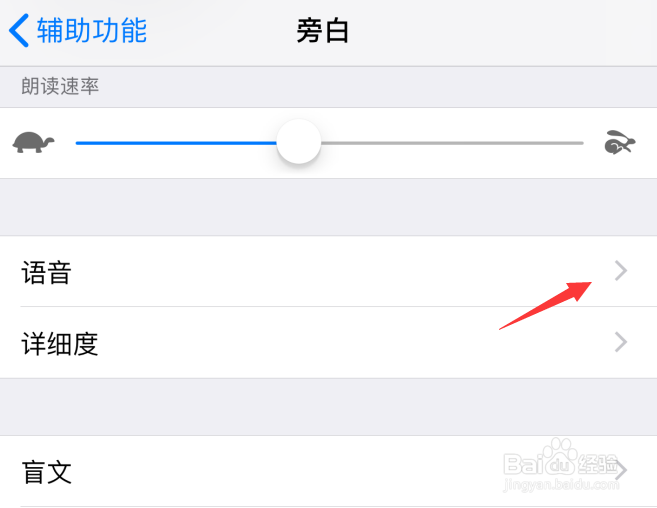Image resolution: width=657 pixels, height=508 pixels.
Task: Tap the 朗读速率 section header
Action: [60, 86]
